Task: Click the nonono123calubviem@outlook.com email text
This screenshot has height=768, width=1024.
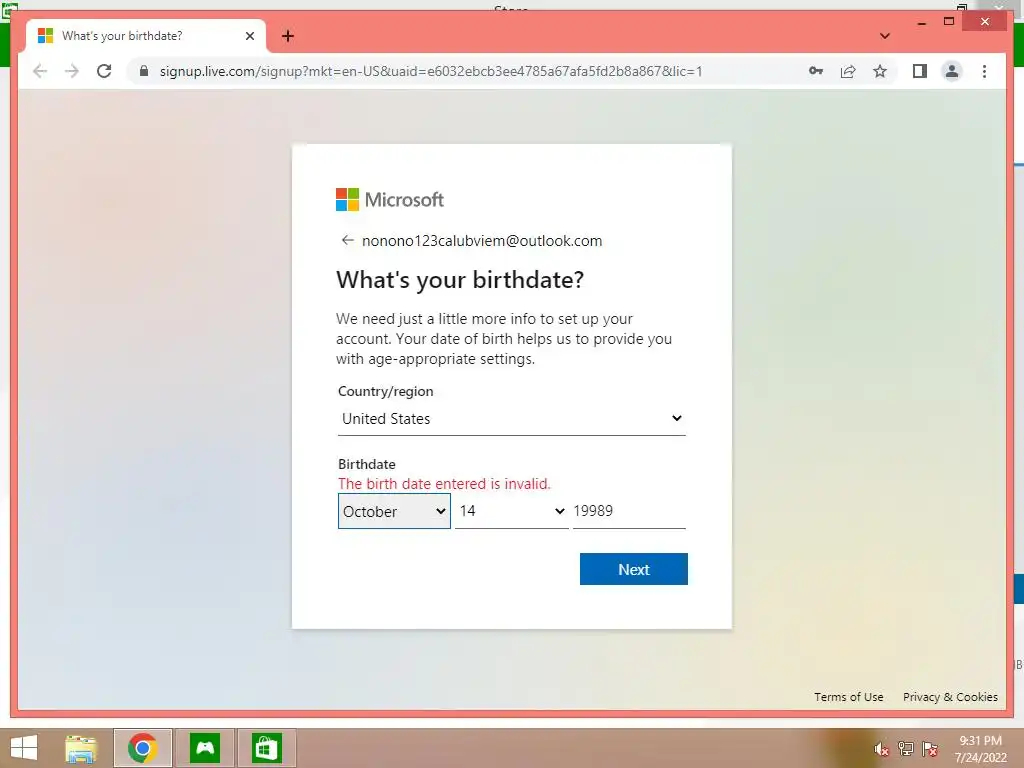Action: tap(482, 240)
